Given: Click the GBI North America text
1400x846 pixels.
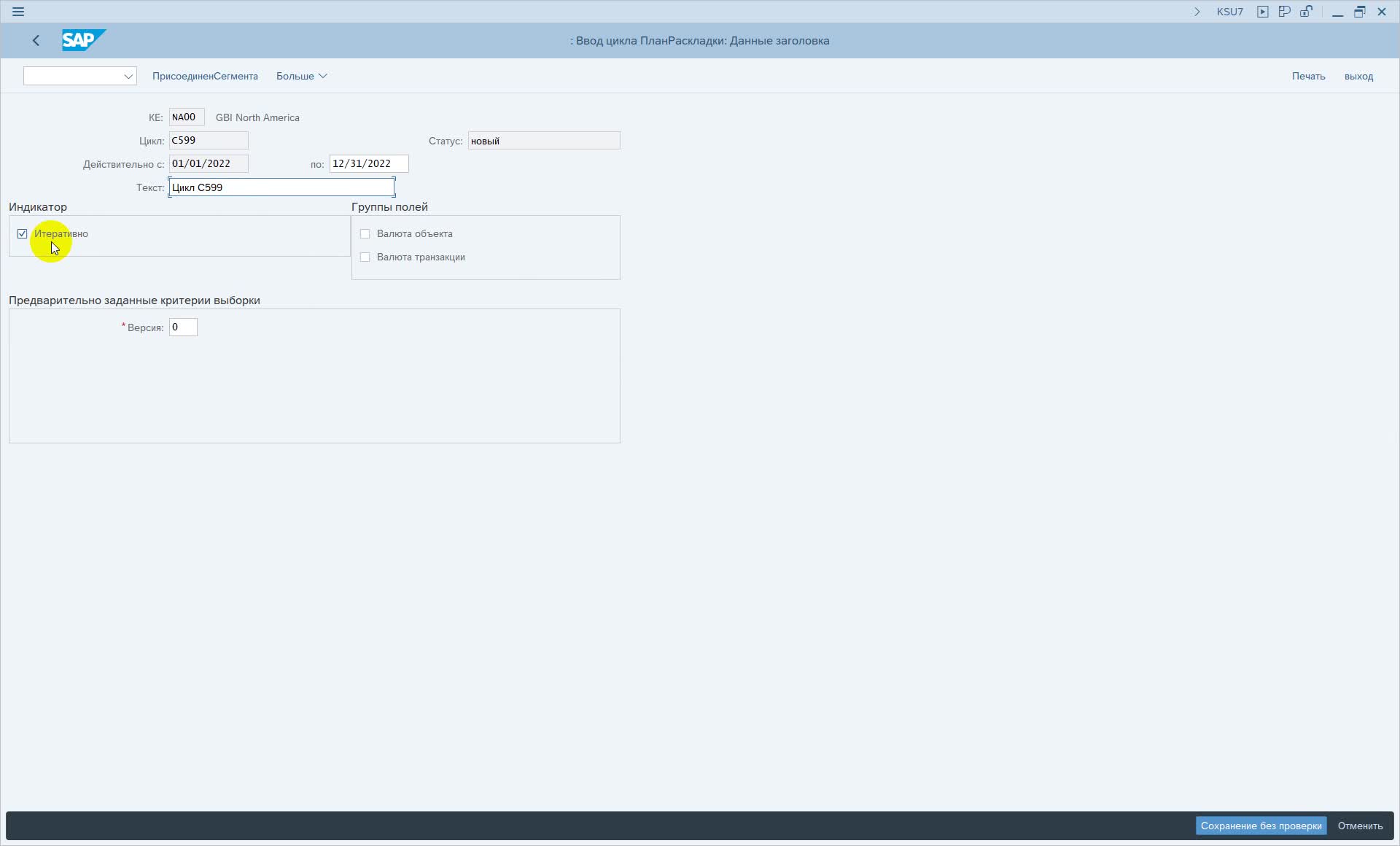Looking at the screenshot, I should tap(257, 117).
